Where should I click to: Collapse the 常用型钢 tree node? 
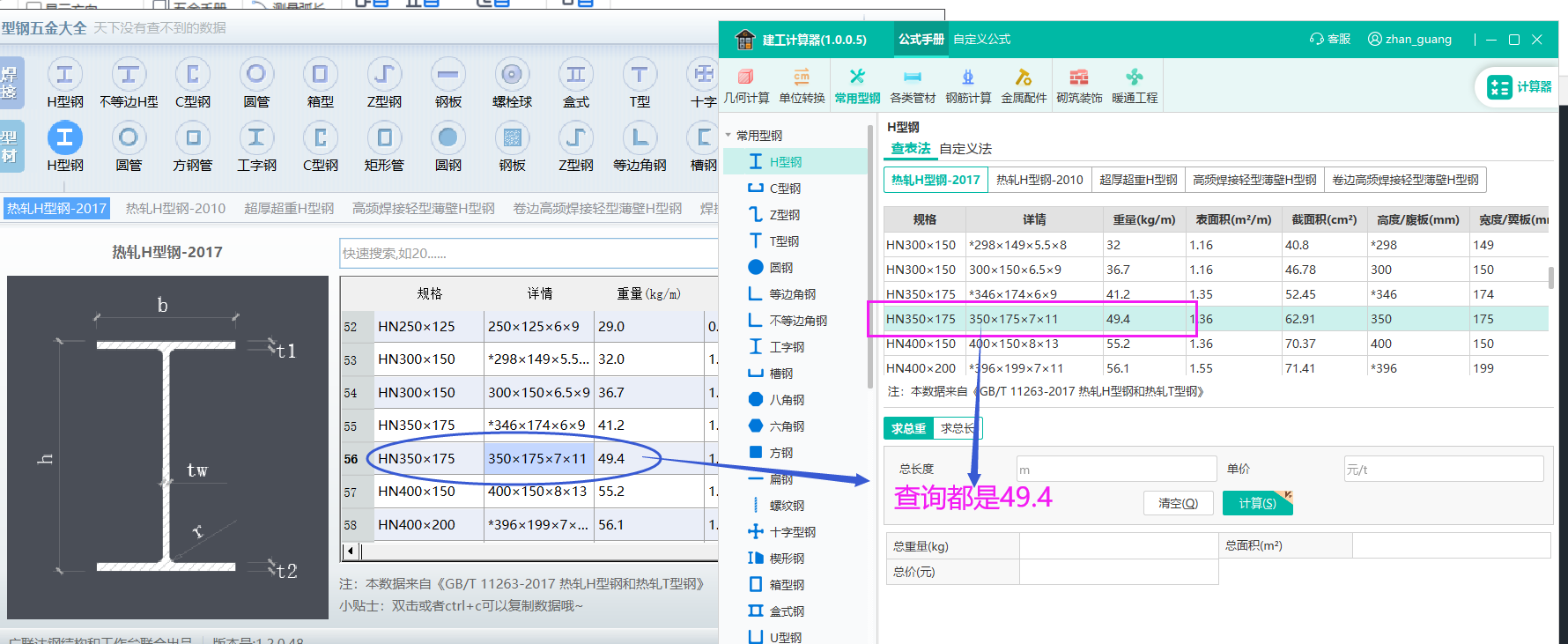729,136
